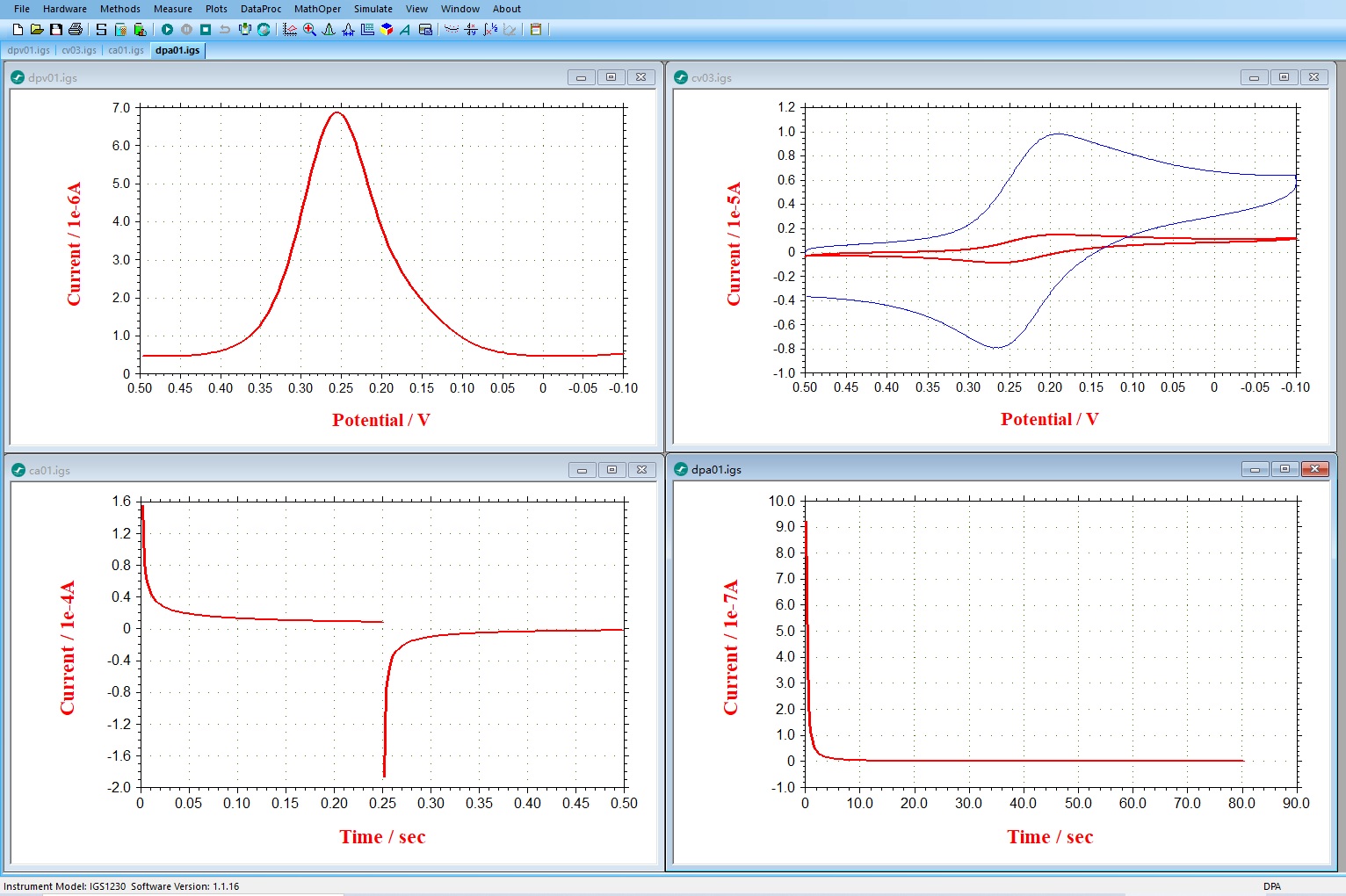This screenshot has width=1346, height=896.
Task: Open the Hardware menu
Action: click(x=65, y=9)
